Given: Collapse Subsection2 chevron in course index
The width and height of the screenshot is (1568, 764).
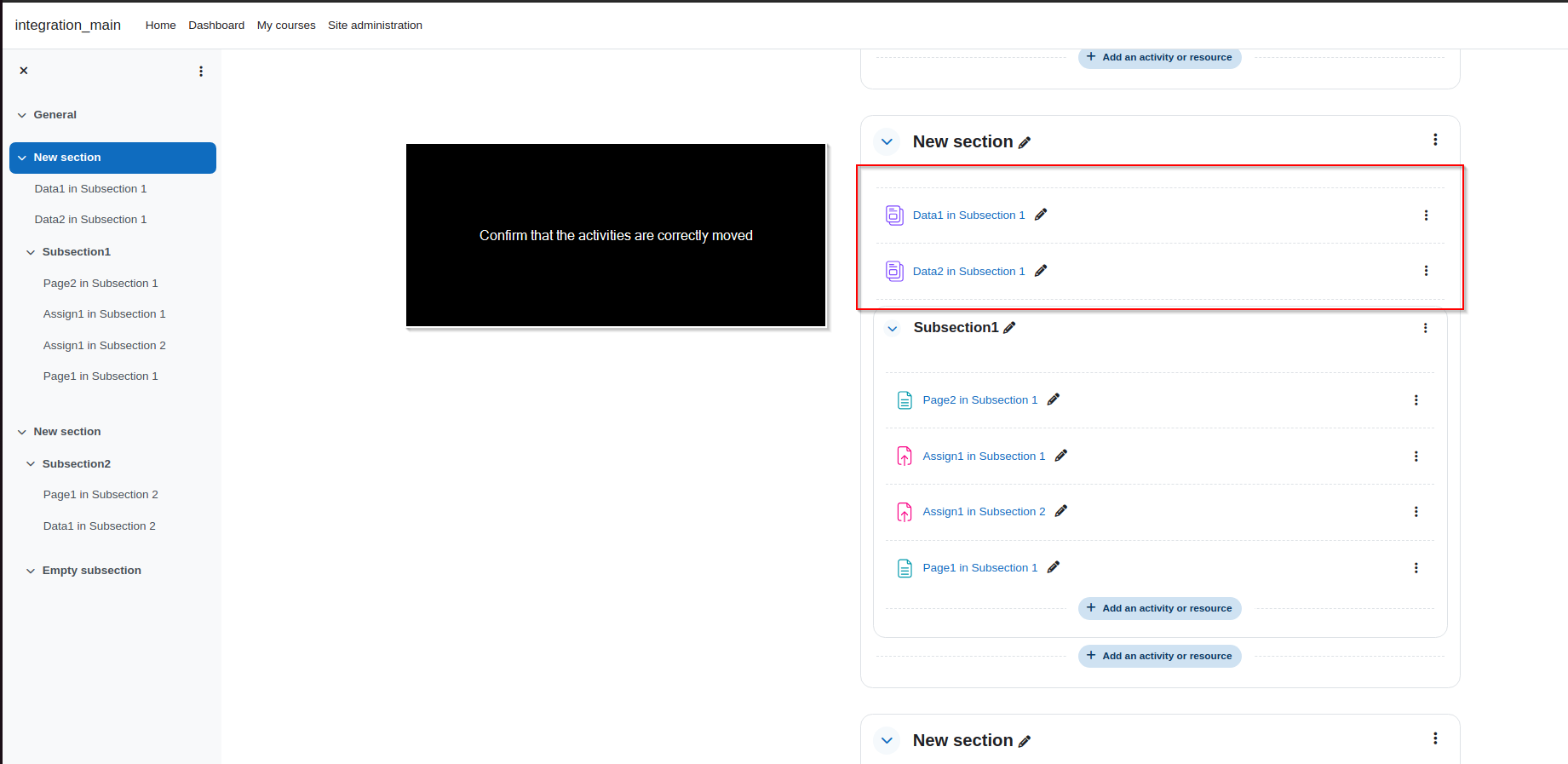Looking at the screenshot, I should click(x=31, y=464).
